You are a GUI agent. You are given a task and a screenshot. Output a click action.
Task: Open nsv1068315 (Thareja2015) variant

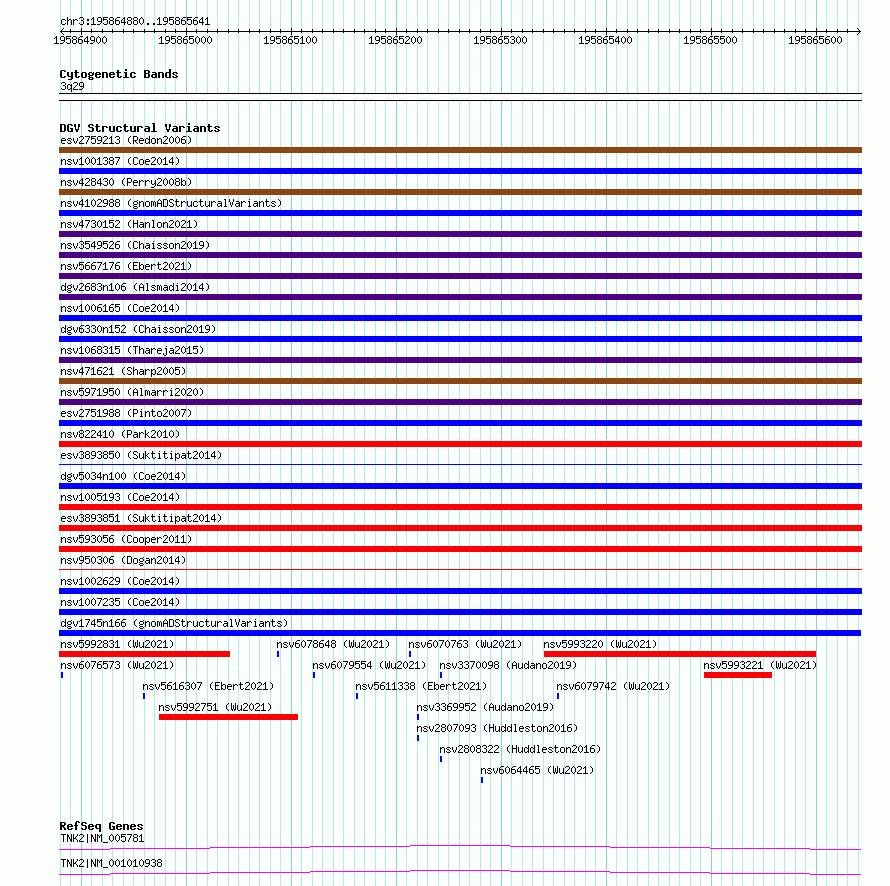coord(132,350)
